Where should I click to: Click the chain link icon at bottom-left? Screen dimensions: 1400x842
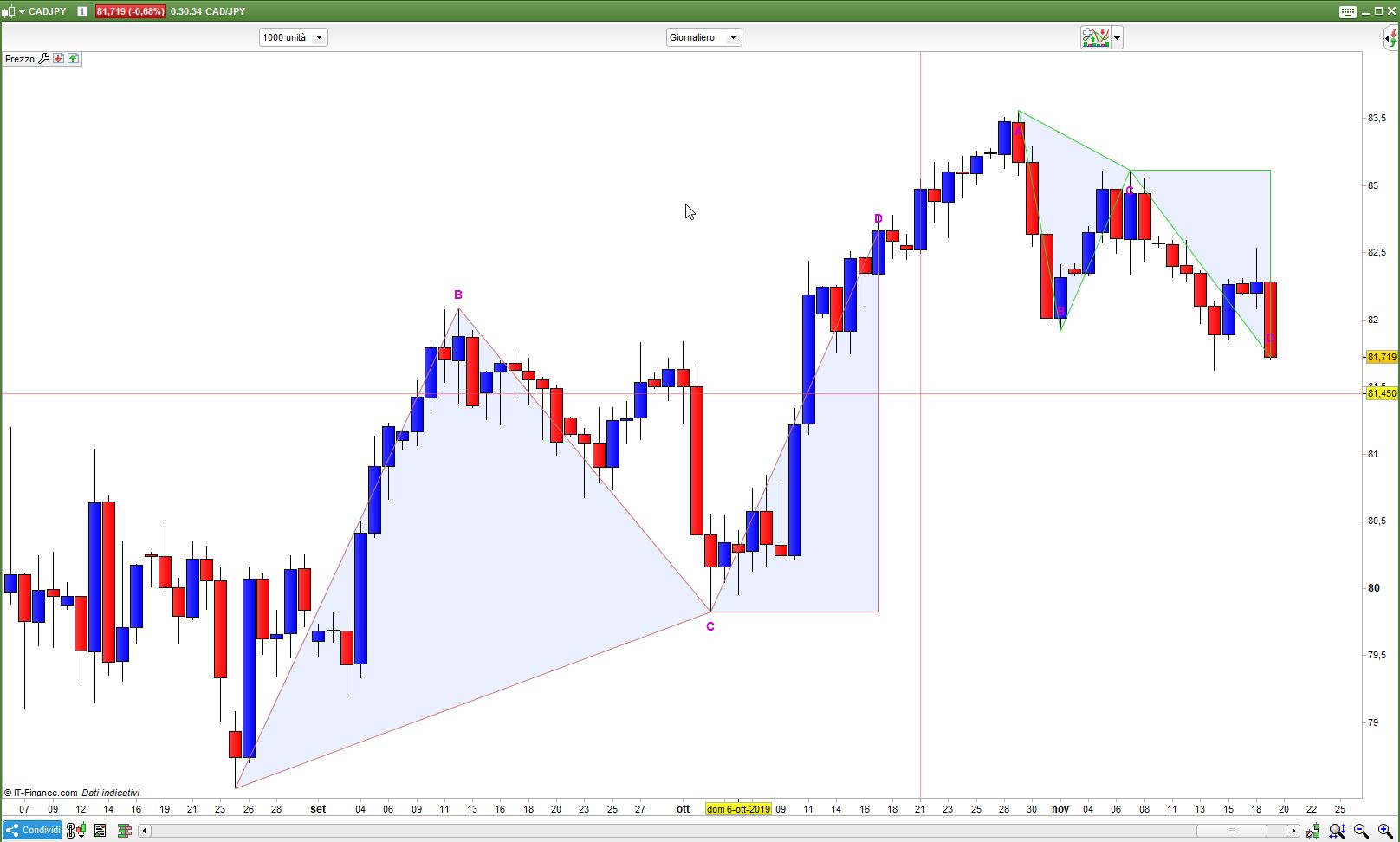tap(71, 831)
